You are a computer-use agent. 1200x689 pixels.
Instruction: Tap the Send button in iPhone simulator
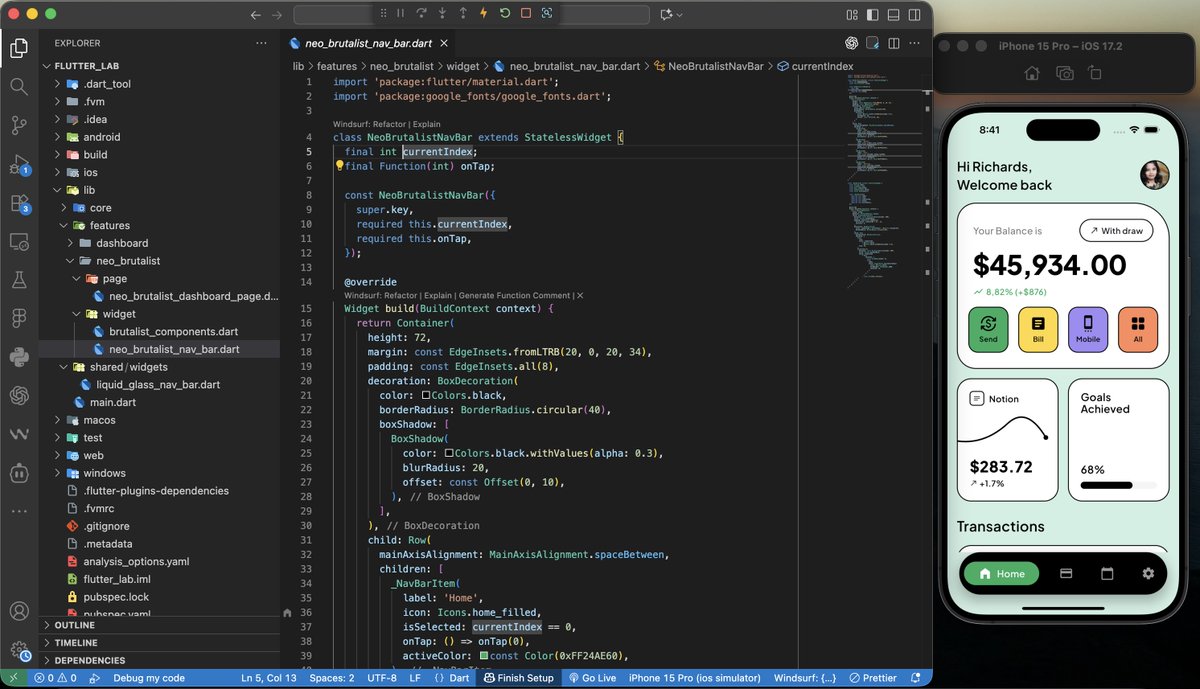pyautogui.click(x=988, y=329)
